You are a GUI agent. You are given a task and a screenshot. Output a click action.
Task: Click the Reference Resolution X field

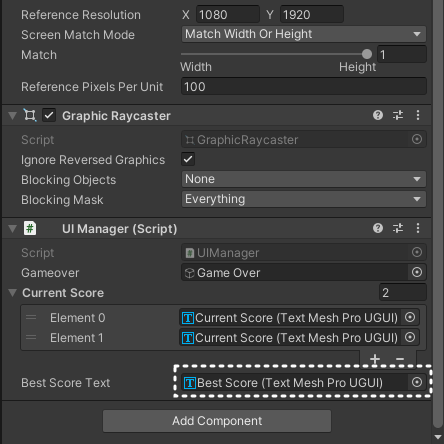[228, 14]
